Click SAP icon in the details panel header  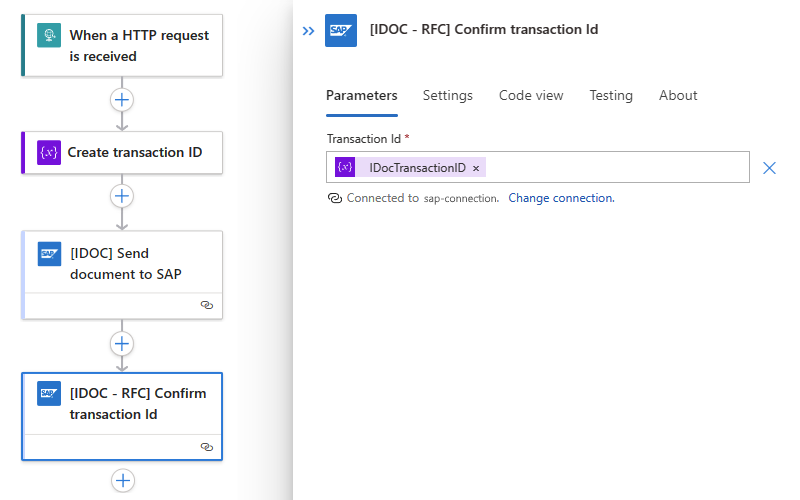(341, 30)
